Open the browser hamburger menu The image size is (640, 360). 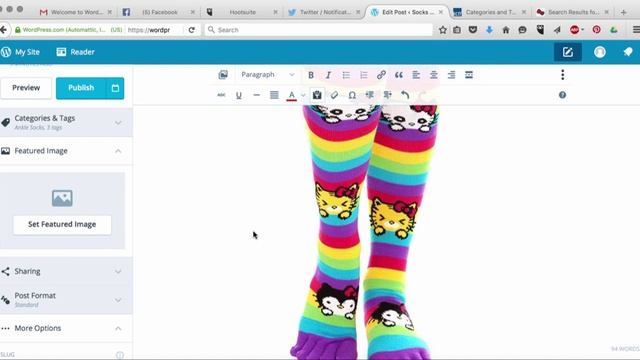point(636,30)
